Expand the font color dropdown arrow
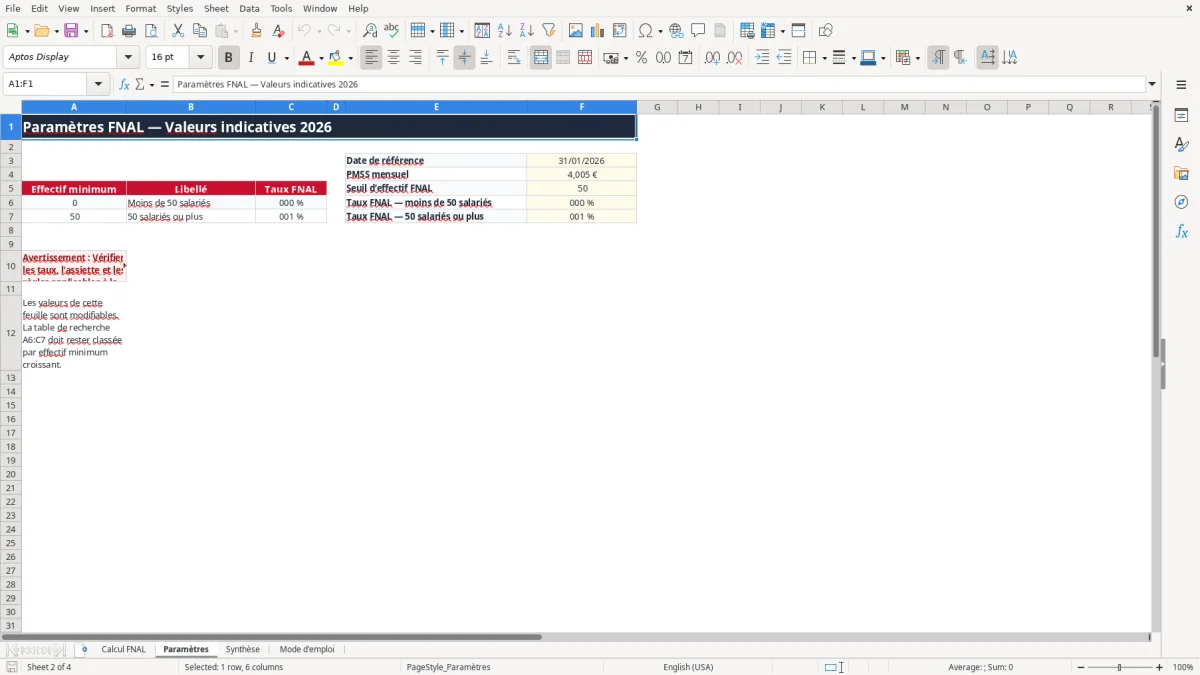Viewport: 1200px width, 675px height. point(321,58)
